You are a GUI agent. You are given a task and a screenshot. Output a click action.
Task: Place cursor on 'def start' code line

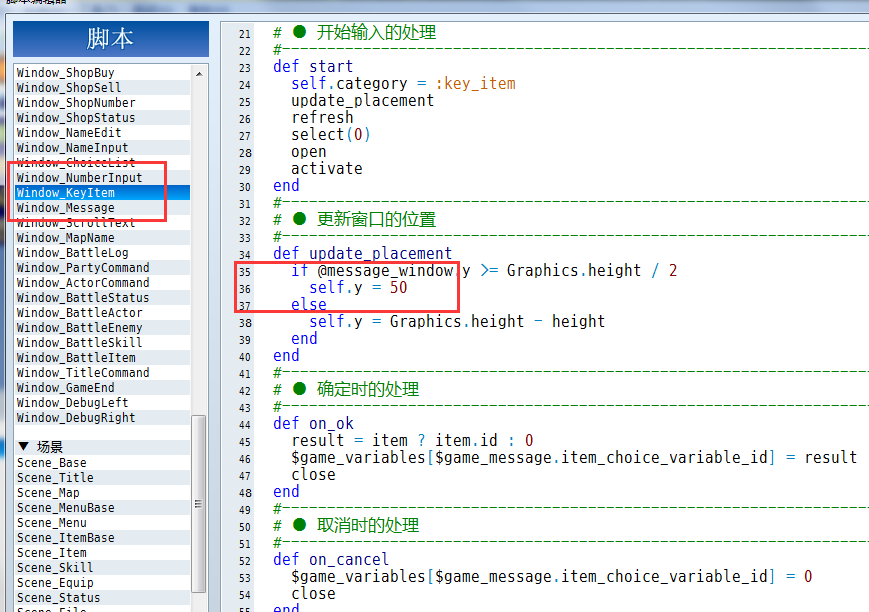tap(313, 67)
